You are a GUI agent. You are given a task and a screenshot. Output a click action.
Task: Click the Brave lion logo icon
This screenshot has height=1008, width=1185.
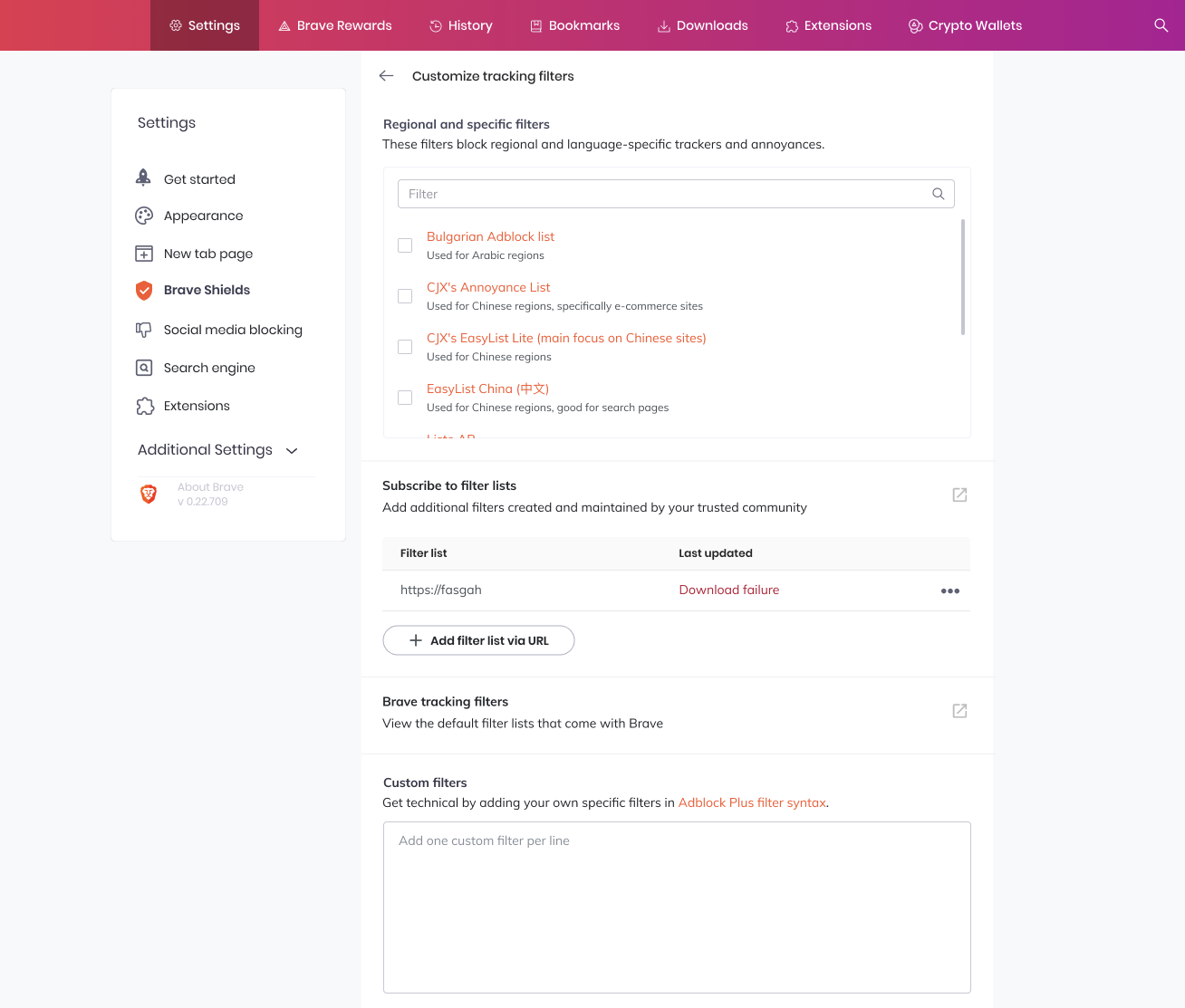(x=149, y=494)
